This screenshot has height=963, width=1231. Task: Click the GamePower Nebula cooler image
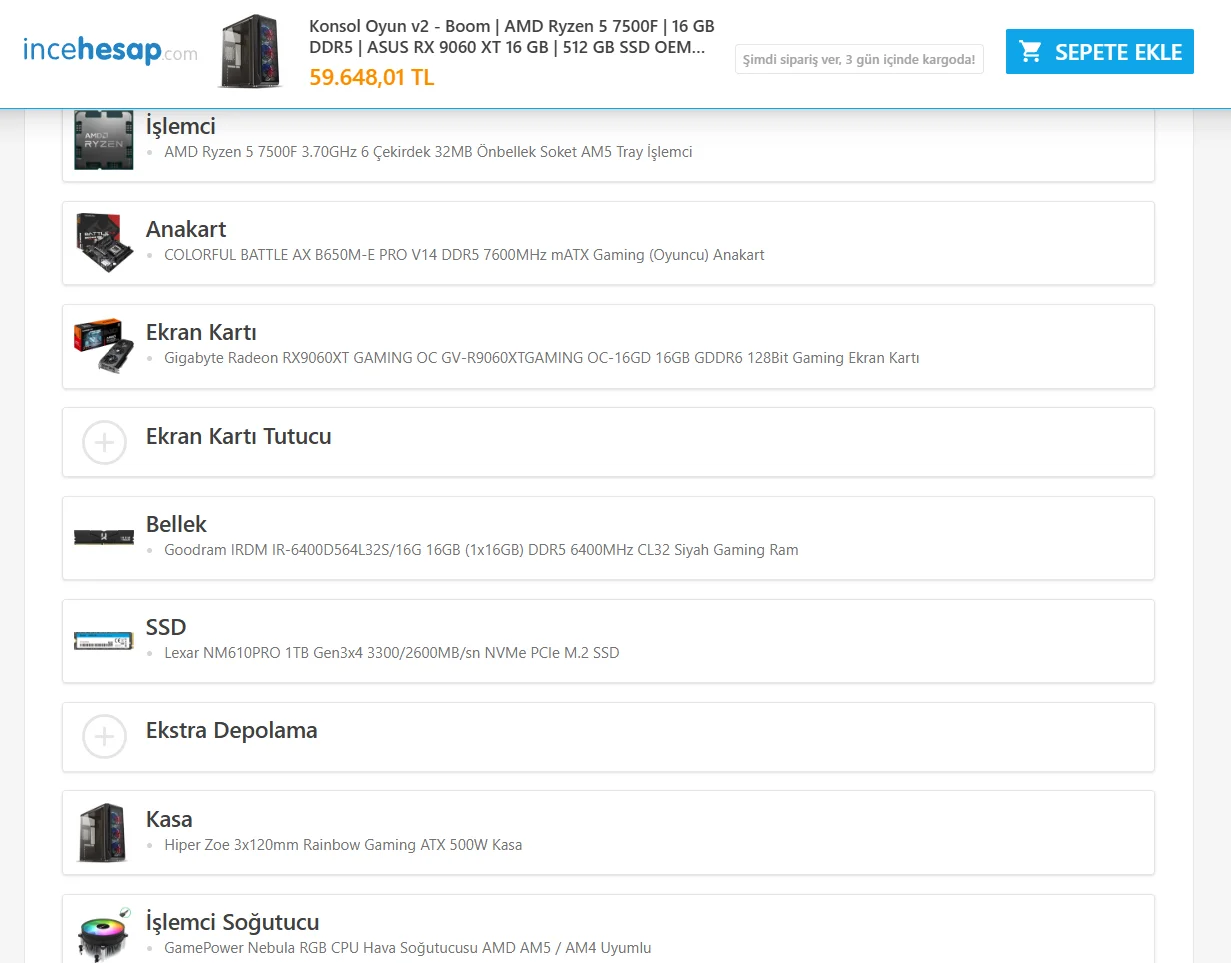(x=103, y=934)
